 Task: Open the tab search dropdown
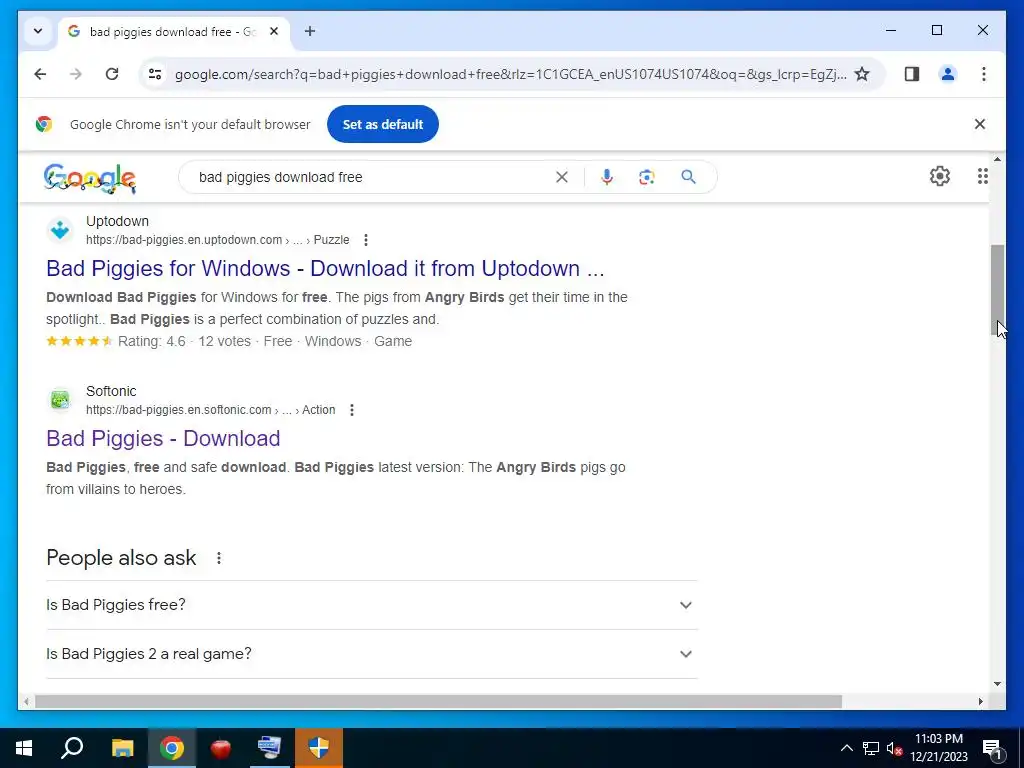click(38, 31)
